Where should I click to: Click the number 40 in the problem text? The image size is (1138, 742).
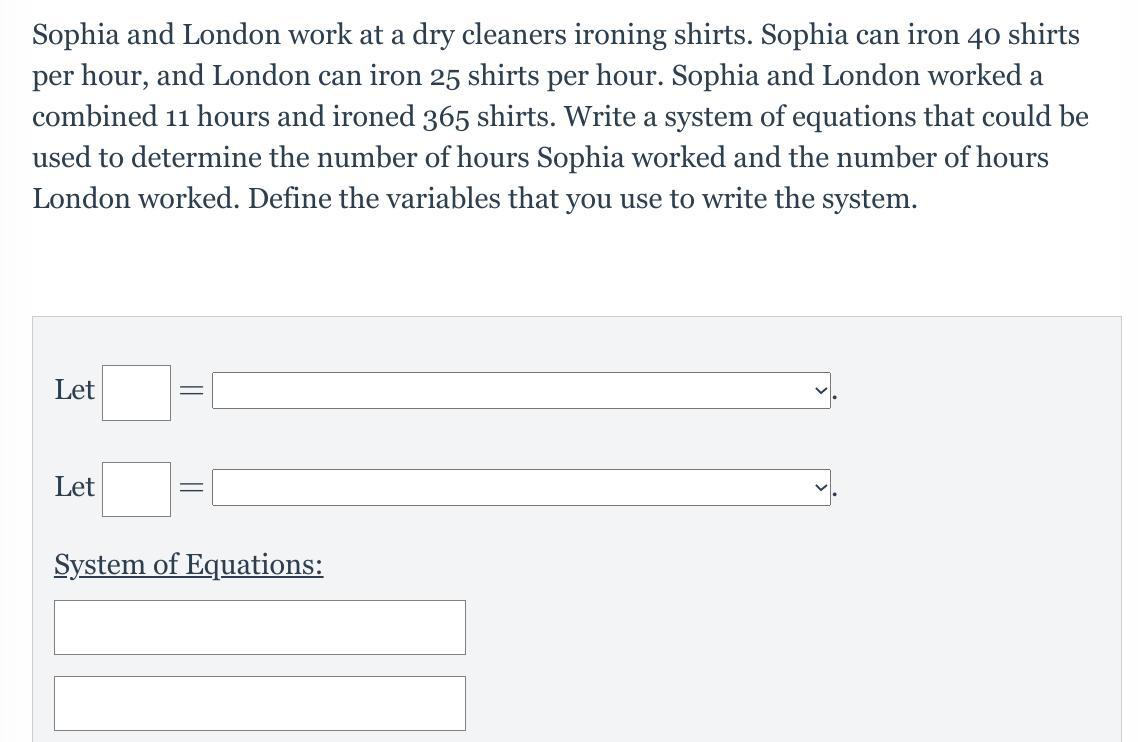click(x=983, y=36)
